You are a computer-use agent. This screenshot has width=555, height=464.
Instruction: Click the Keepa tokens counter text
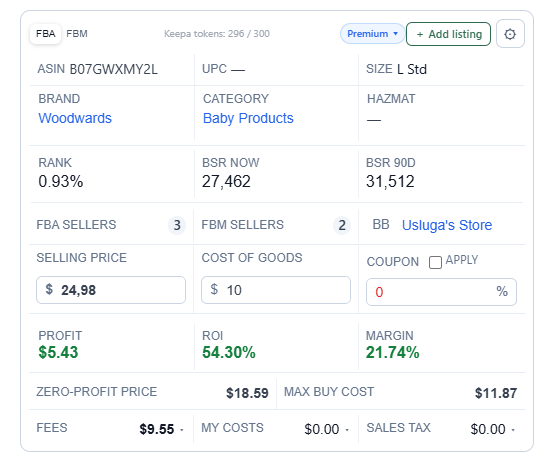click(217, 34)
